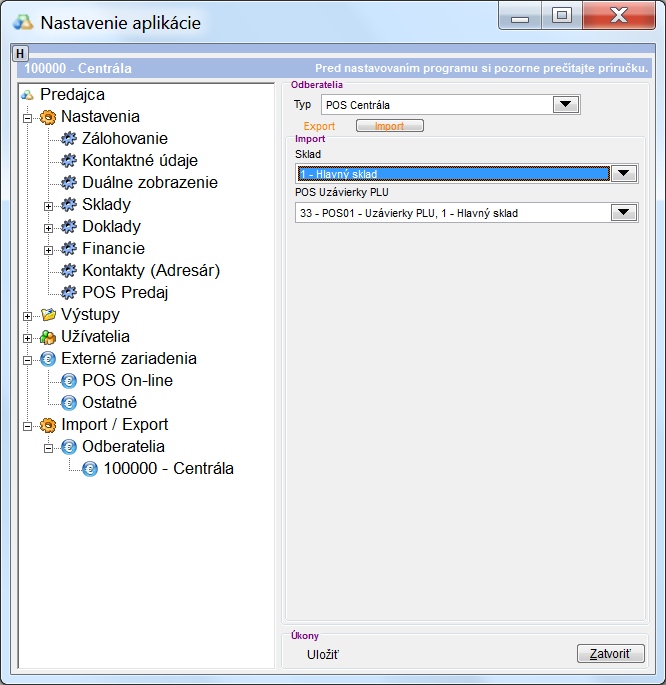Viewport: 666px width, 685px height.
Task: Expand the Sklady tree node
Action: (48, 205)
